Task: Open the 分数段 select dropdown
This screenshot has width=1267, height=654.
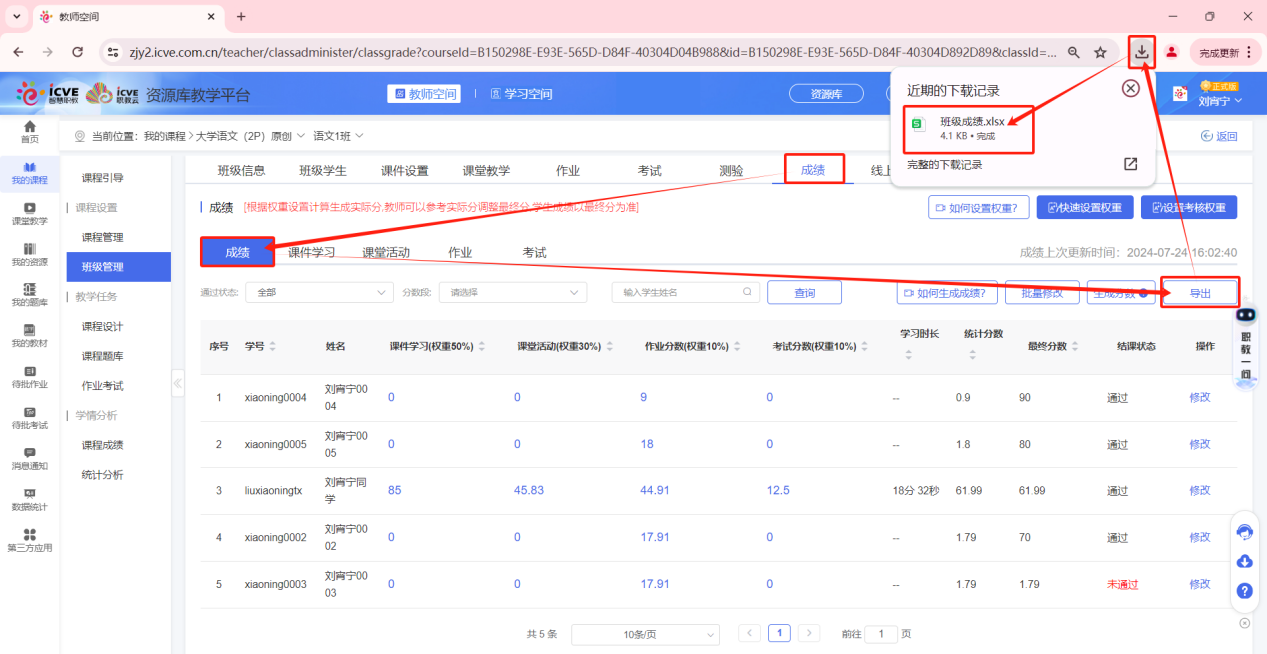Action: (515, 292)
